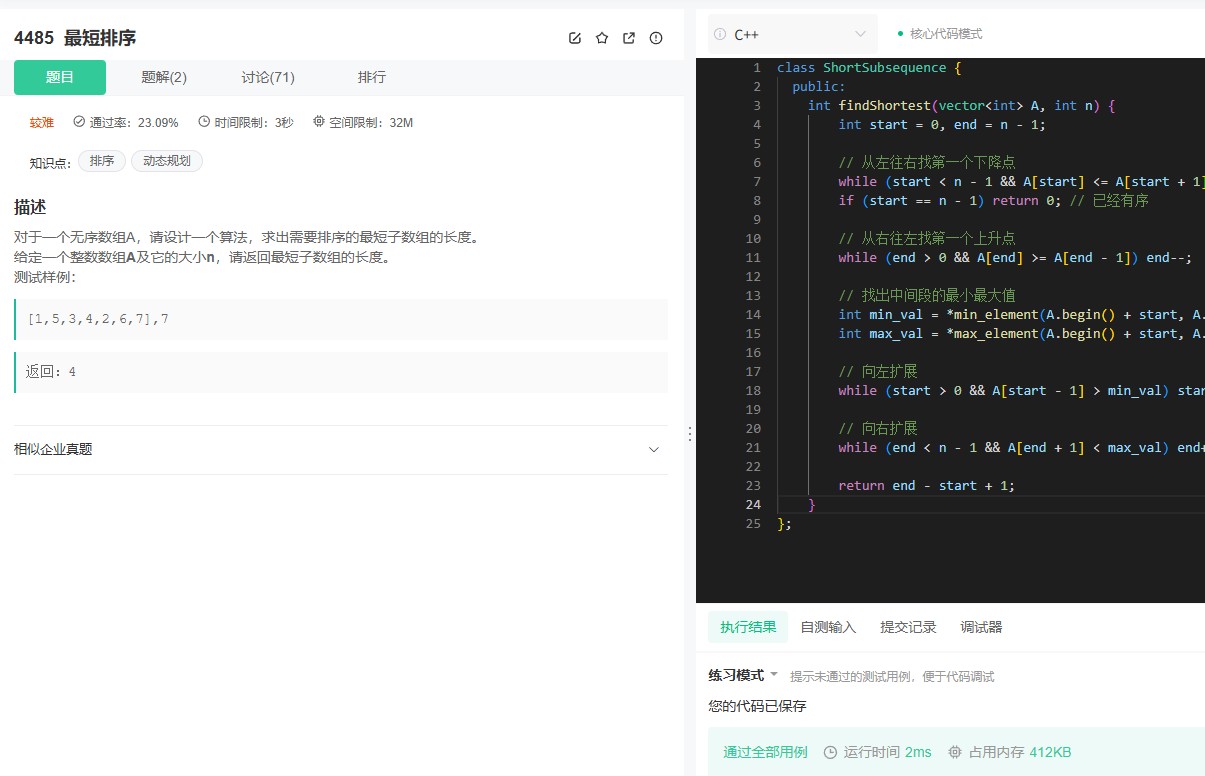
Task: Click the report issue exclamation icon
Action: click(x=656, y=38)
